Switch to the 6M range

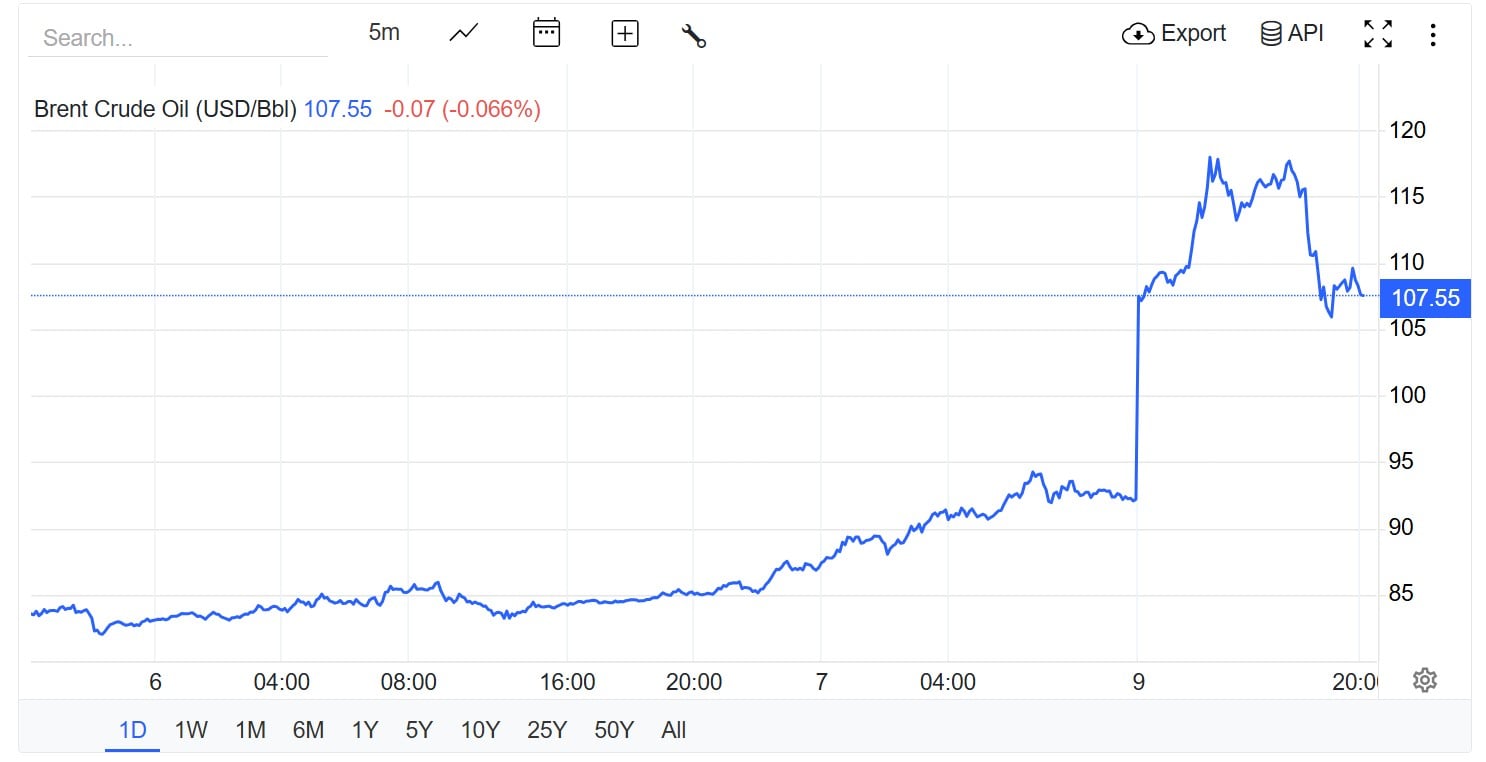308,730
